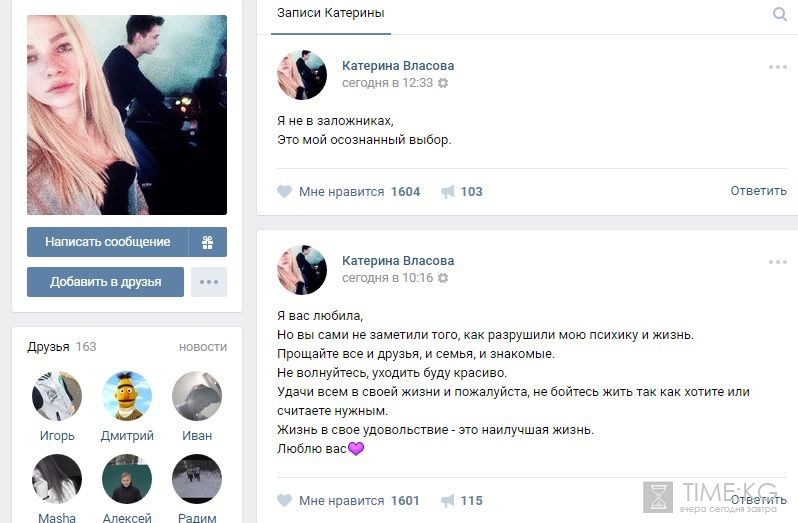Click Добавить в друзья button
Image resolution: width=798 pixels, height=523 pixels.
click(x=105, y=282)
